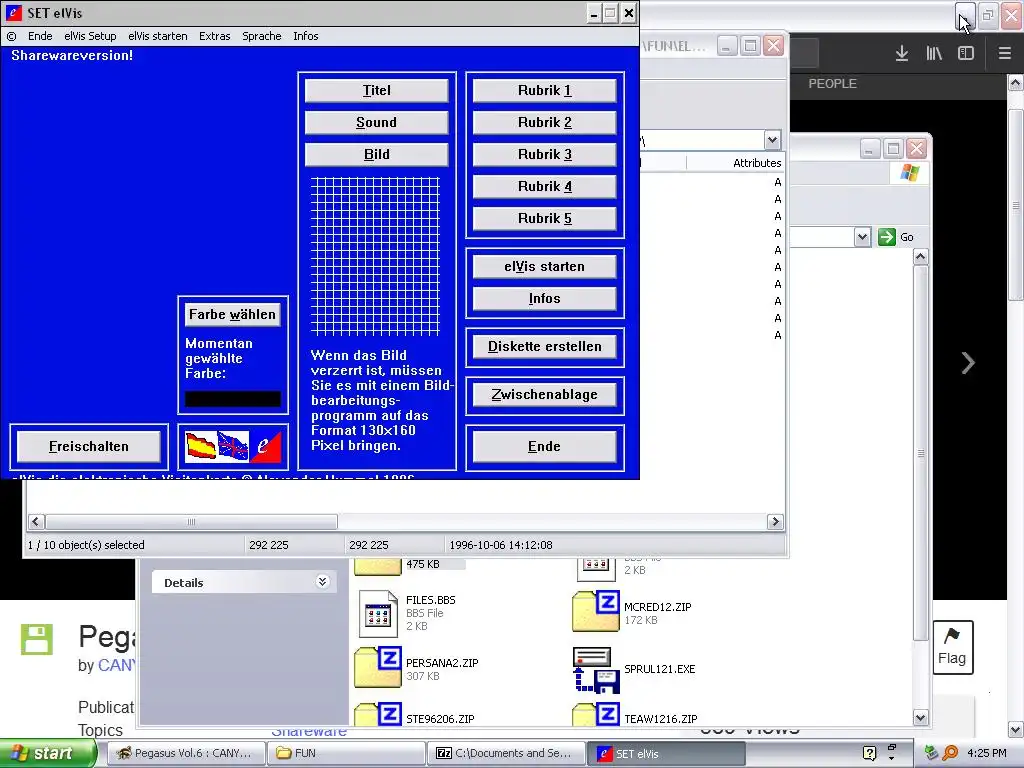1024x768 pixels.
Task: Click the Freischalten button
Action: (89, 447)
